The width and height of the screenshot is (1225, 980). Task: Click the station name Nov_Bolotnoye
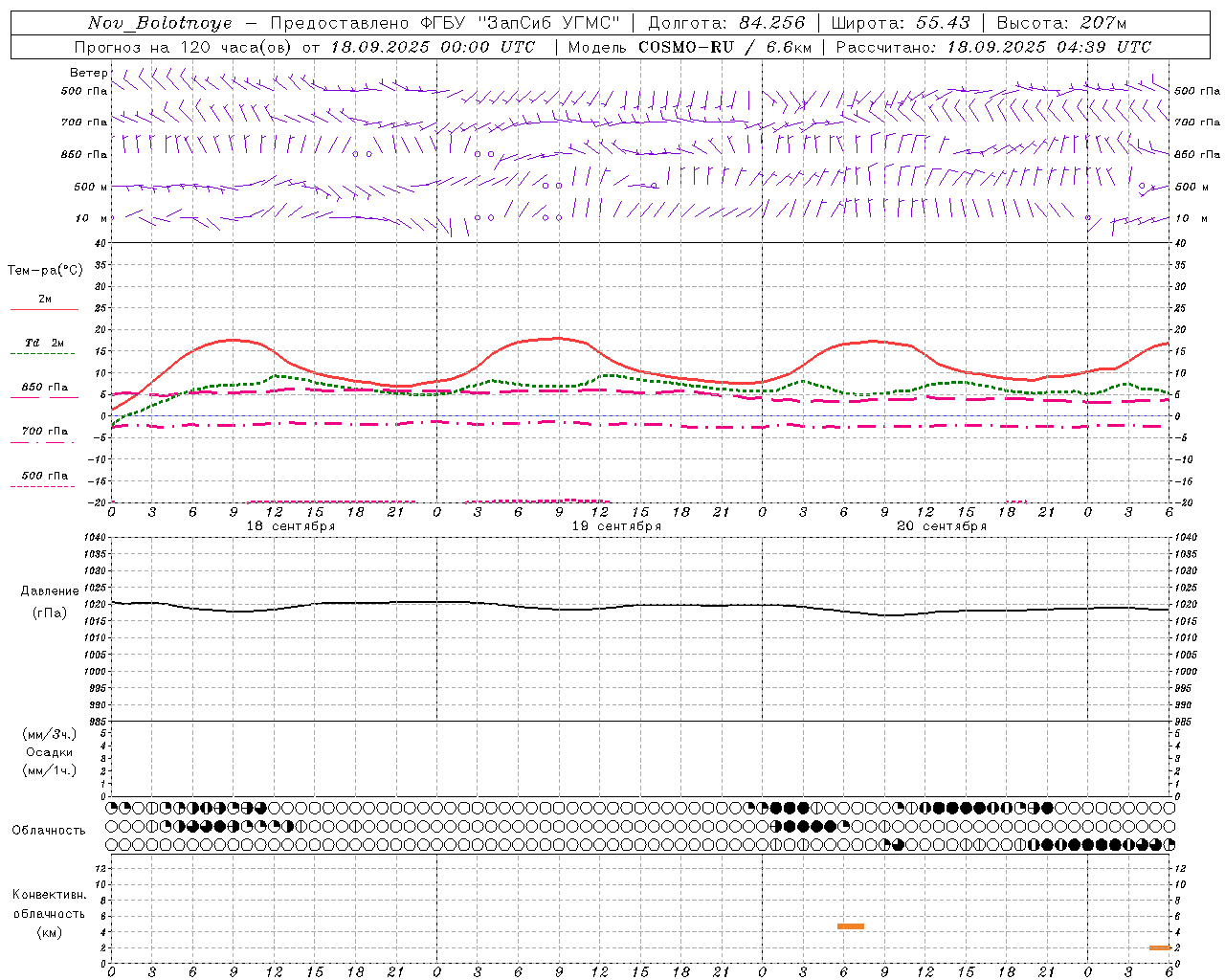160,23
